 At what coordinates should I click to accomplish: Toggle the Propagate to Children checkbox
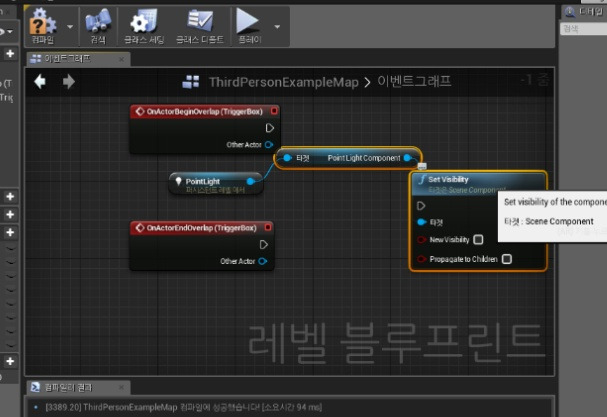coord(507,259)
